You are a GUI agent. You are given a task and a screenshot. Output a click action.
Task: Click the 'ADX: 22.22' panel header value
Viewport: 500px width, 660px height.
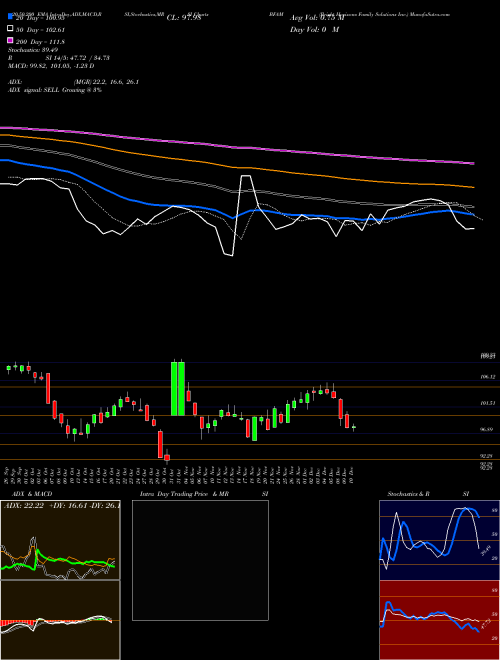pyautogui.click(x=24, y=505)
